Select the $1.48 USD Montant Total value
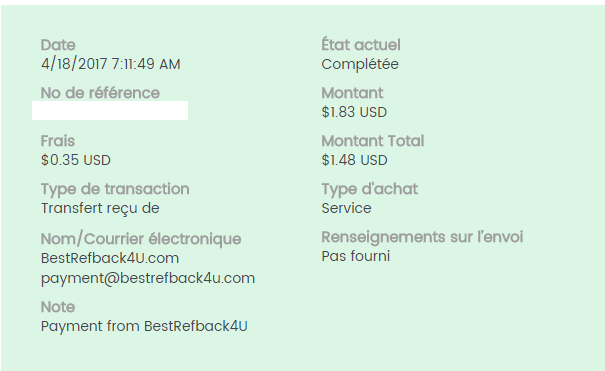Viewport: 605px width, 371px height. [x=354, y=160]
